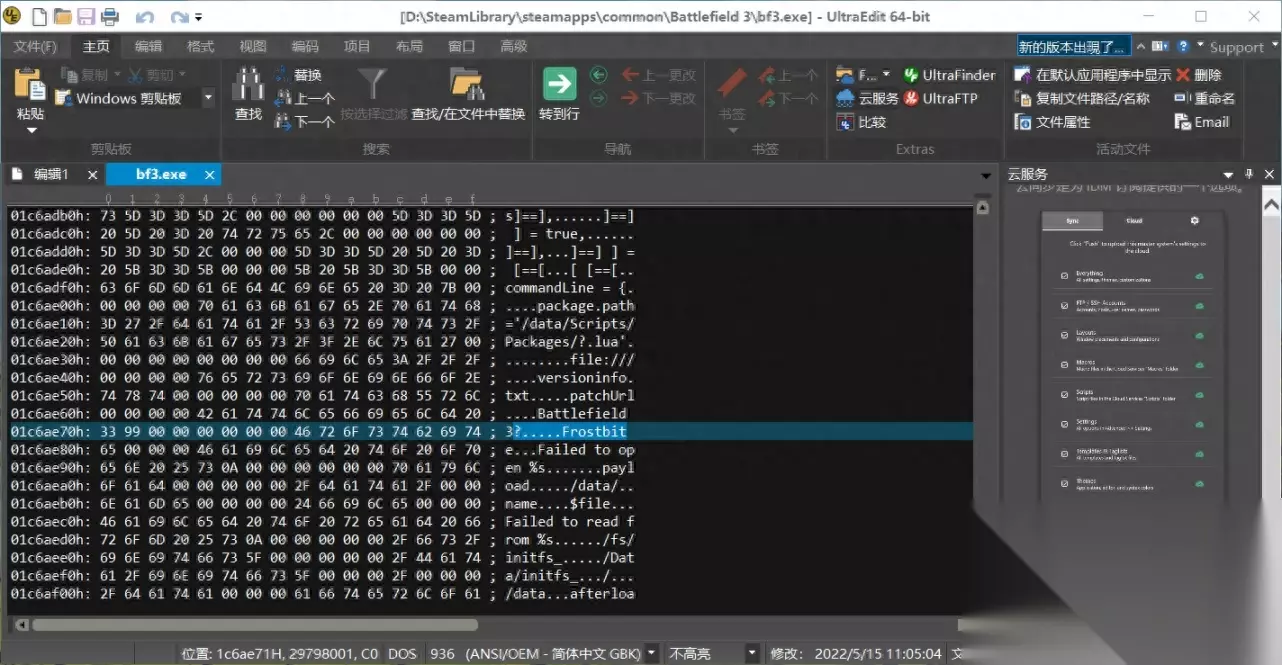
Task: Collapse the ribbon with the up chevron
Action: pyautogui.click(x=1141, y=46)
